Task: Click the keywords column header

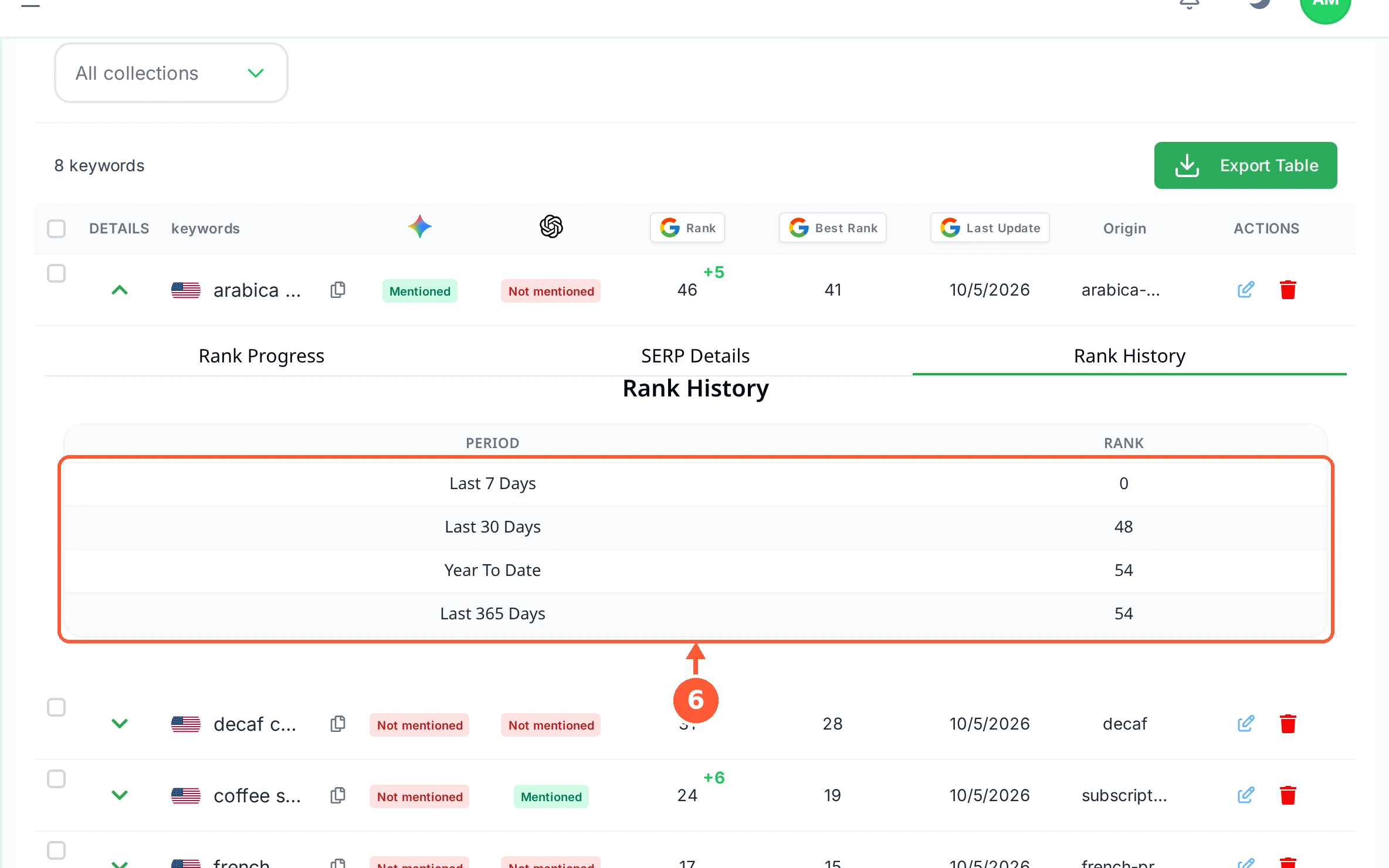Action: pyautogui.click(x=205, y=229)
